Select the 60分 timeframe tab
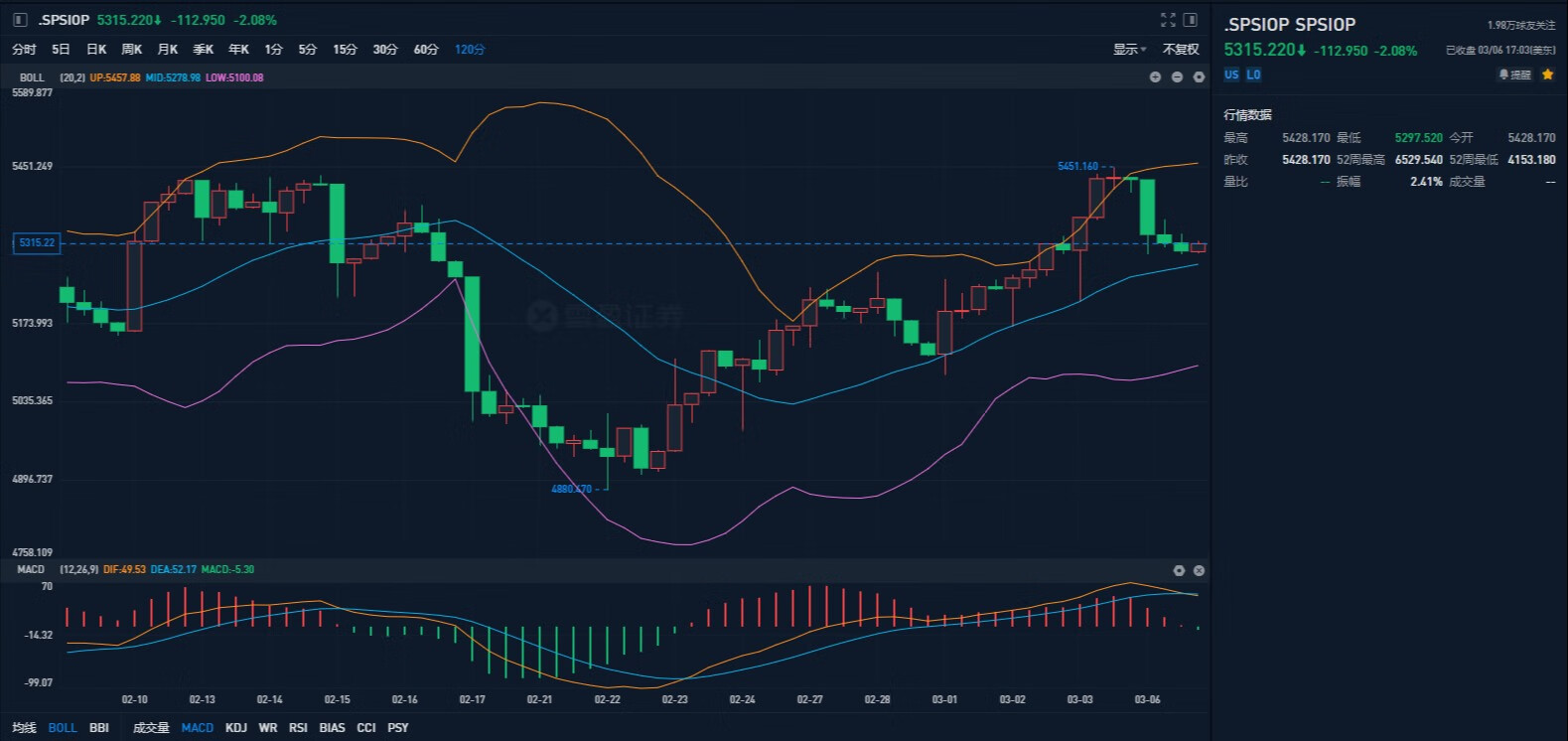The width and height of the screenshot is (1568, 741). click(x=426, y=50)
